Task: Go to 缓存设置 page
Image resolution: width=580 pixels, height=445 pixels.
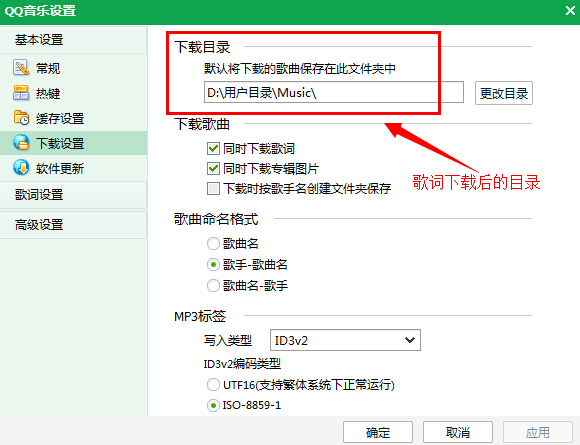Action: (74, 118)
